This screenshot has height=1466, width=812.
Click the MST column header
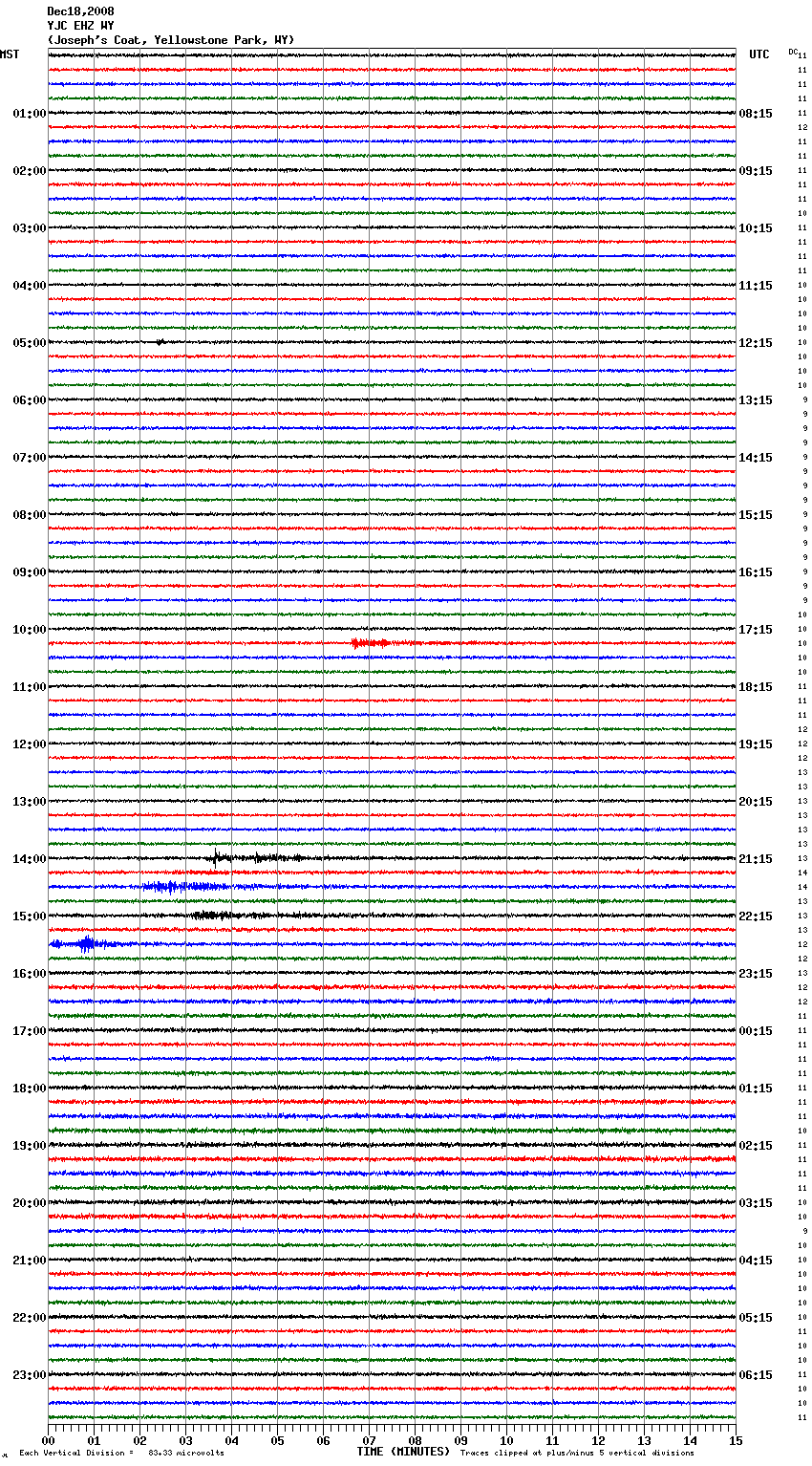click(x=10, y=54)
